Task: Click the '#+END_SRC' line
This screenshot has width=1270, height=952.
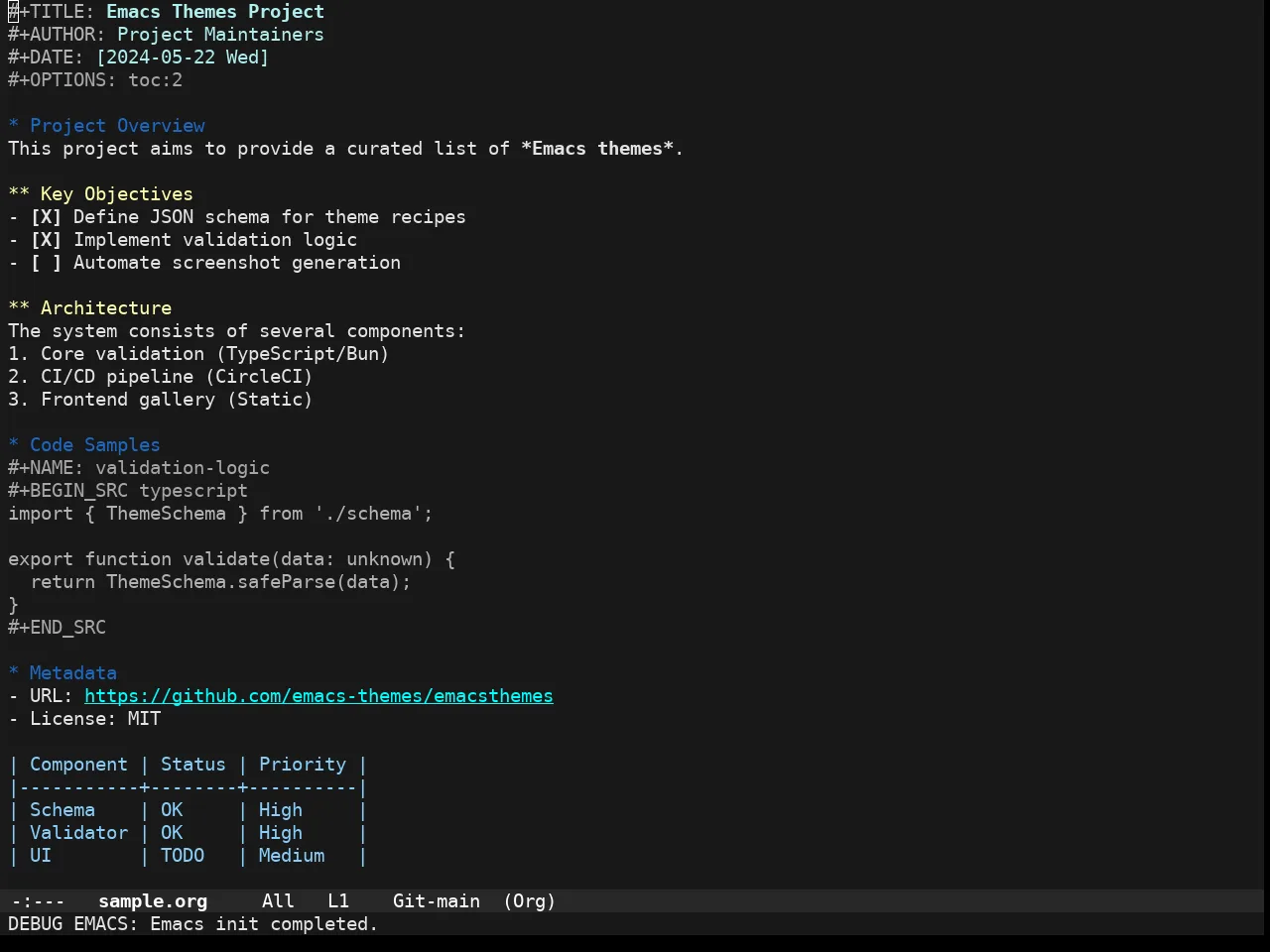Action: coord(57,628)
